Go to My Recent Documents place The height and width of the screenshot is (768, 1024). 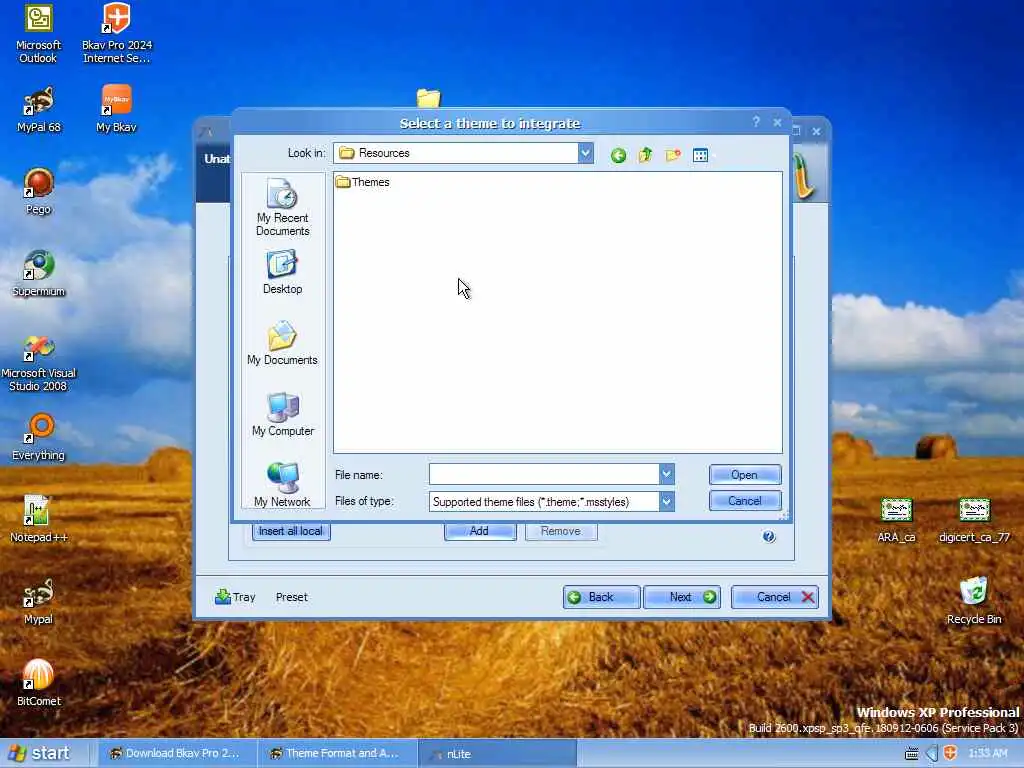pos(282,208)
